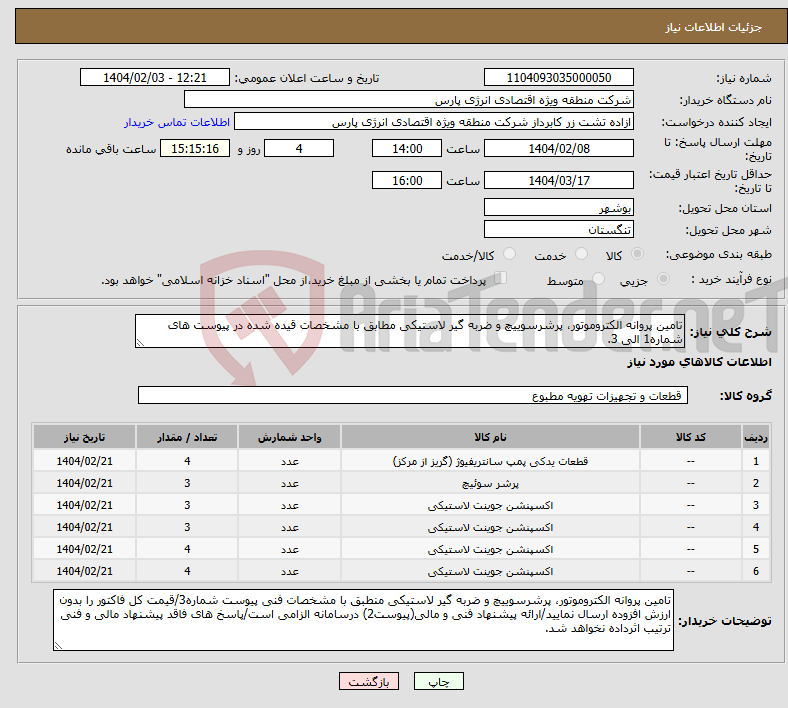Click row قطعات یدکی پمپ سانتریفیوژ

click(x=401, y=461)
